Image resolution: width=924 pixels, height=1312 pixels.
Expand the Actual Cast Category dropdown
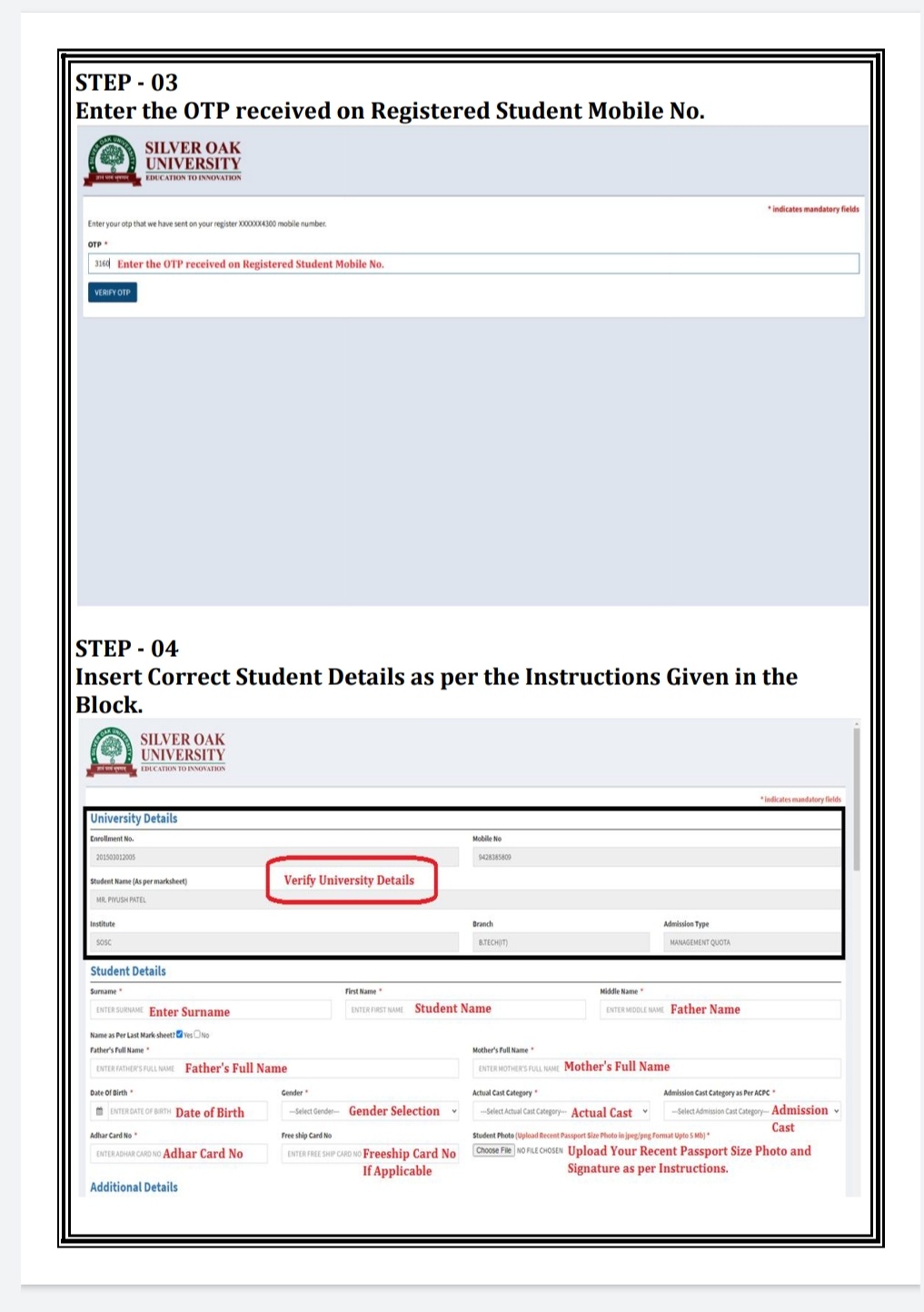tap(561, 1111)
